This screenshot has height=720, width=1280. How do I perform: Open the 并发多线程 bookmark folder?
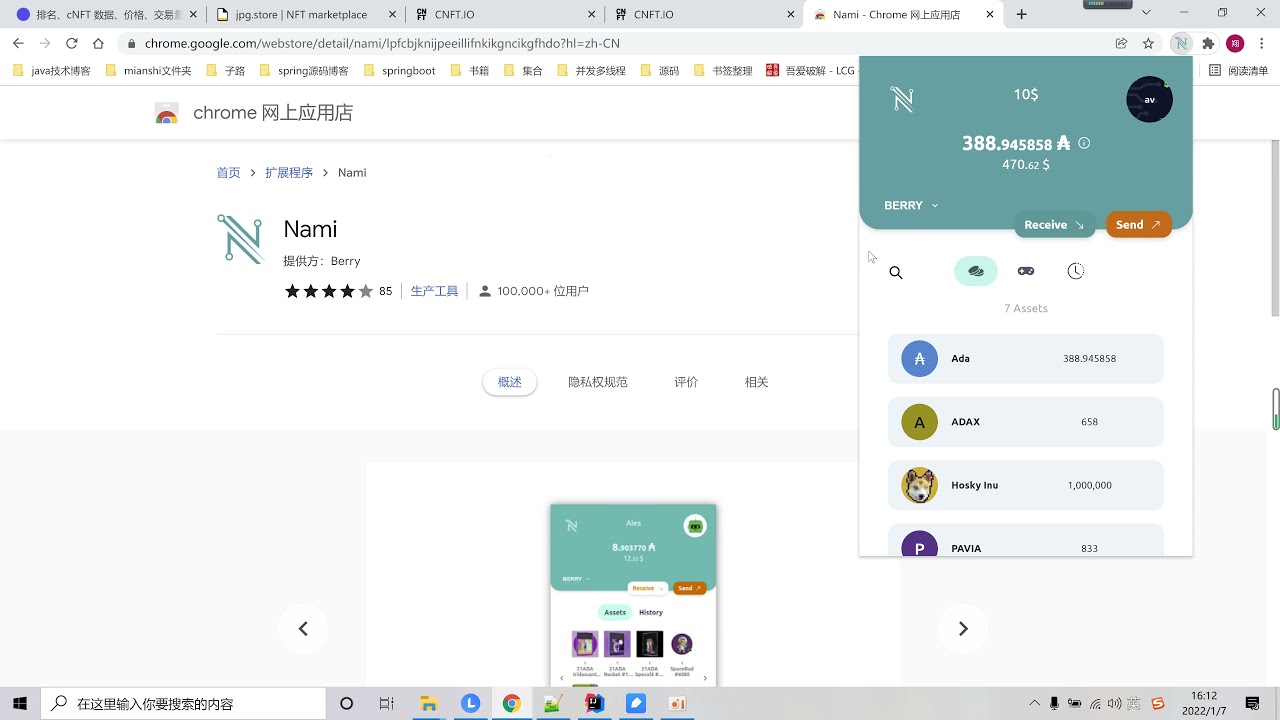point(591,71)
